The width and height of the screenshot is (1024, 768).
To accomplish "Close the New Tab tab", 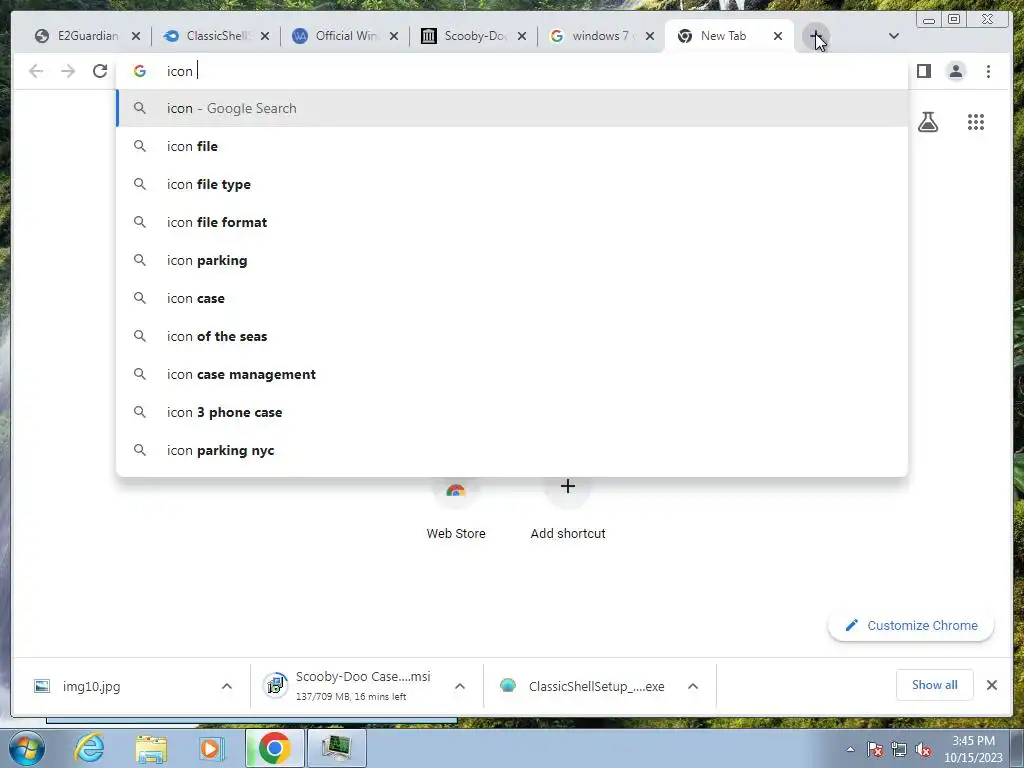I will click(x=778, y=37).
